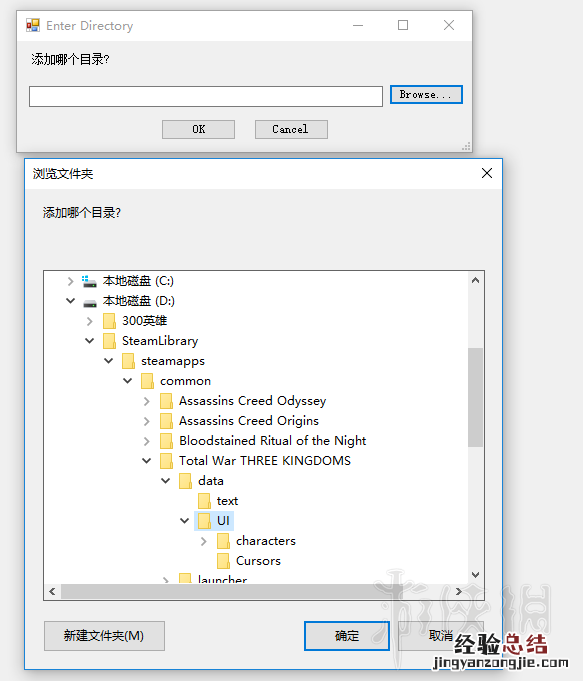This screenshot has width=583, height=681.
Task: Collapse the common folder
Action: (x=128, y=381)
